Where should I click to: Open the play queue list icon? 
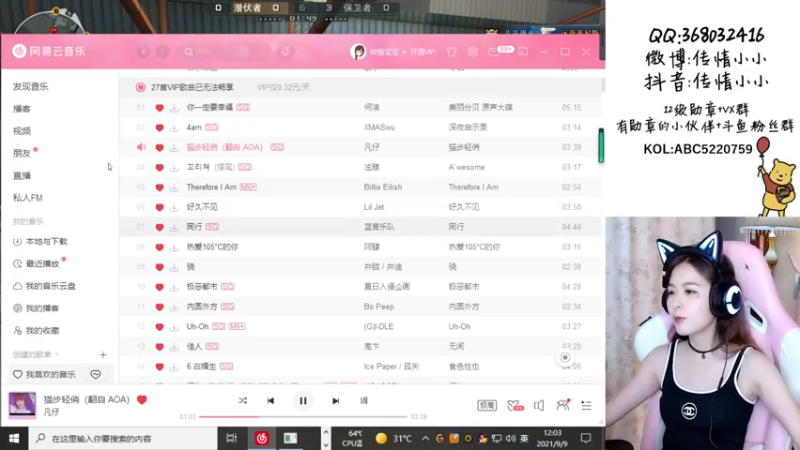pyautogui.click(x=586, y=406)
